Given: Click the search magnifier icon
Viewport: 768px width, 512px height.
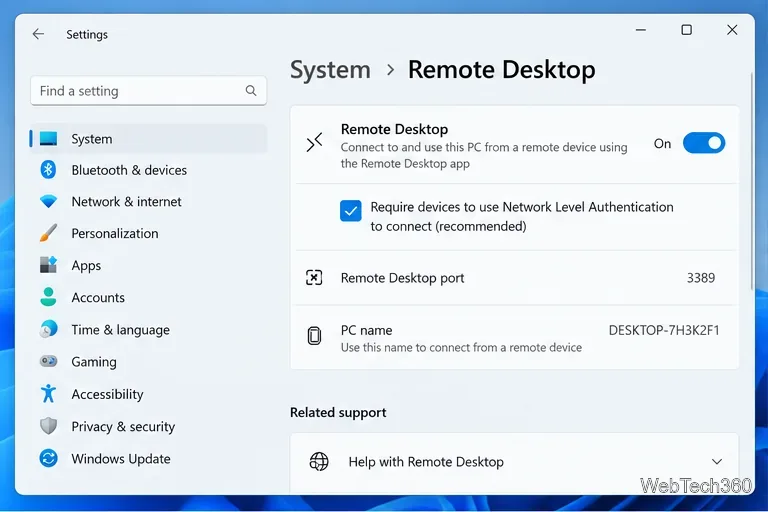Looking at the screenshot, I should pos(251,91).
